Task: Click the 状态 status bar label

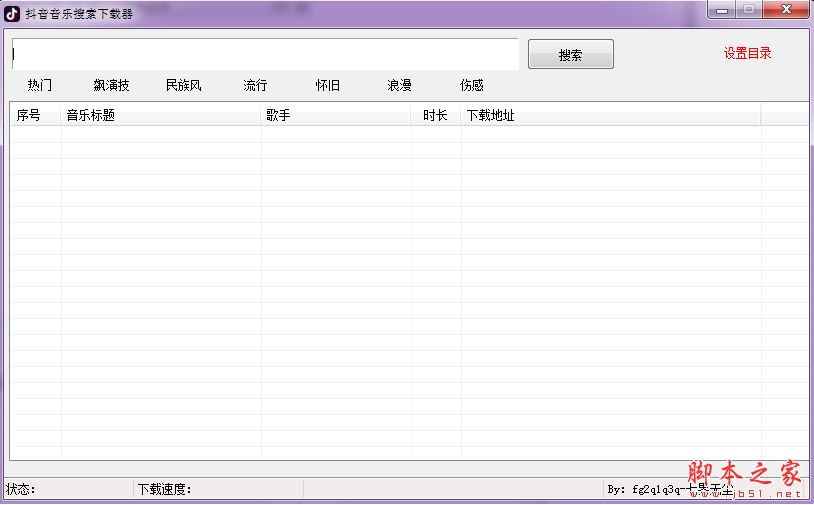Action: tap(21, 489)
